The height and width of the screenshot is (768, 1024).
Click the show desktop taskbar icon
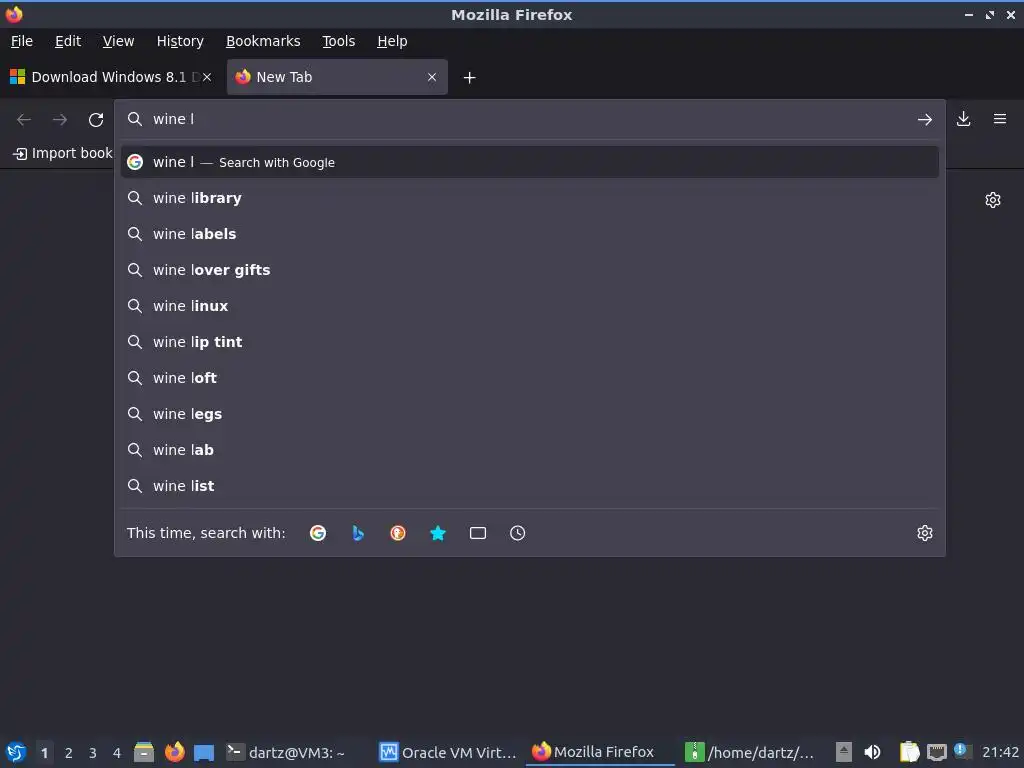[x=204, y=753]
